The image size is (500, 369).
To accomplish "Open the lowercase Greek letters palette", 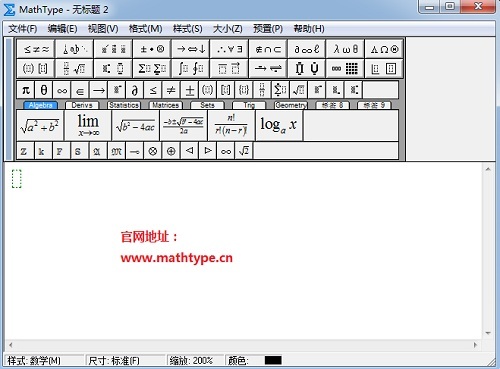I will coord(345,49).
